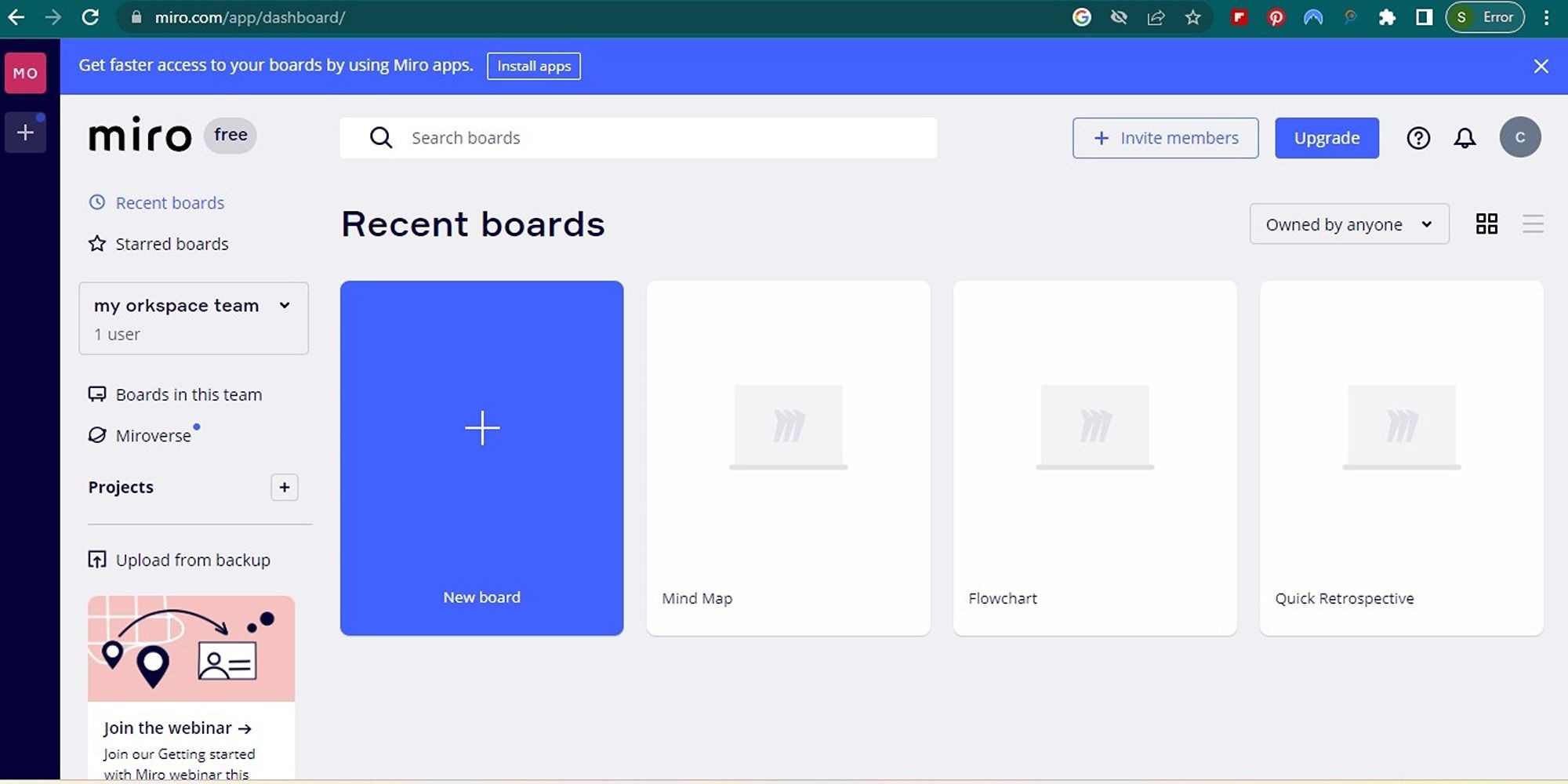Click Invite members button
The width and height of the screenshot is (1568, 784).
click(1165, 138)
